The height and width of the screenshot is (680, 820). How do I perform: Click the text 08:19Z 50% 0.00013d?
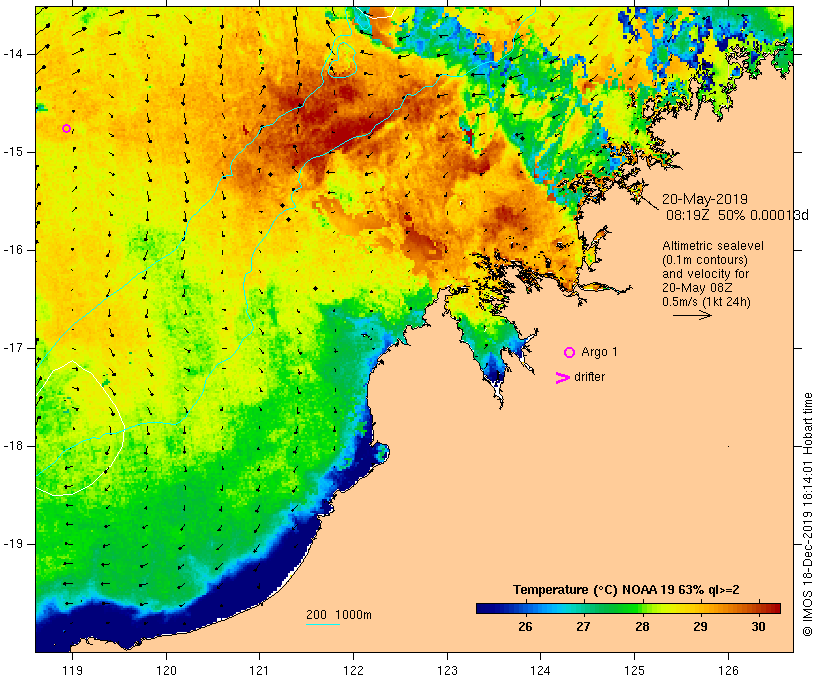pyautogui.click(x=737, y=215)
